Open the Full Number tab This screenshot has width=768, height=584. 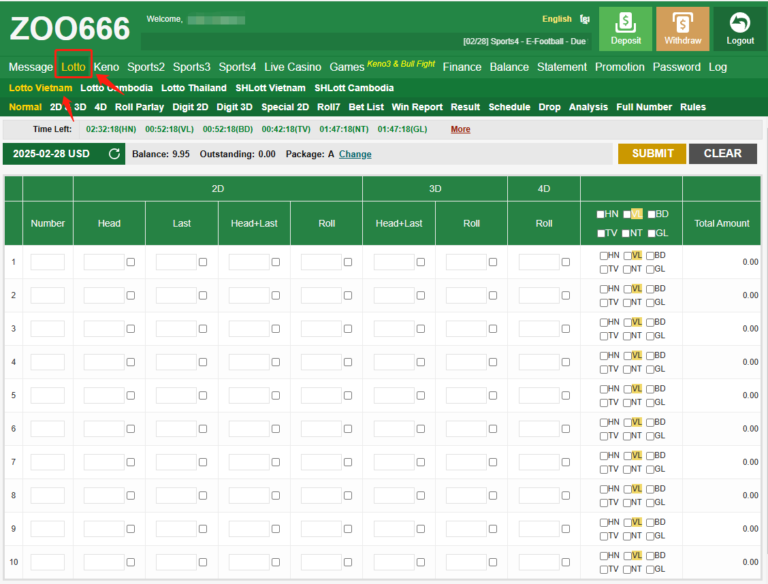tap(644, 107)
